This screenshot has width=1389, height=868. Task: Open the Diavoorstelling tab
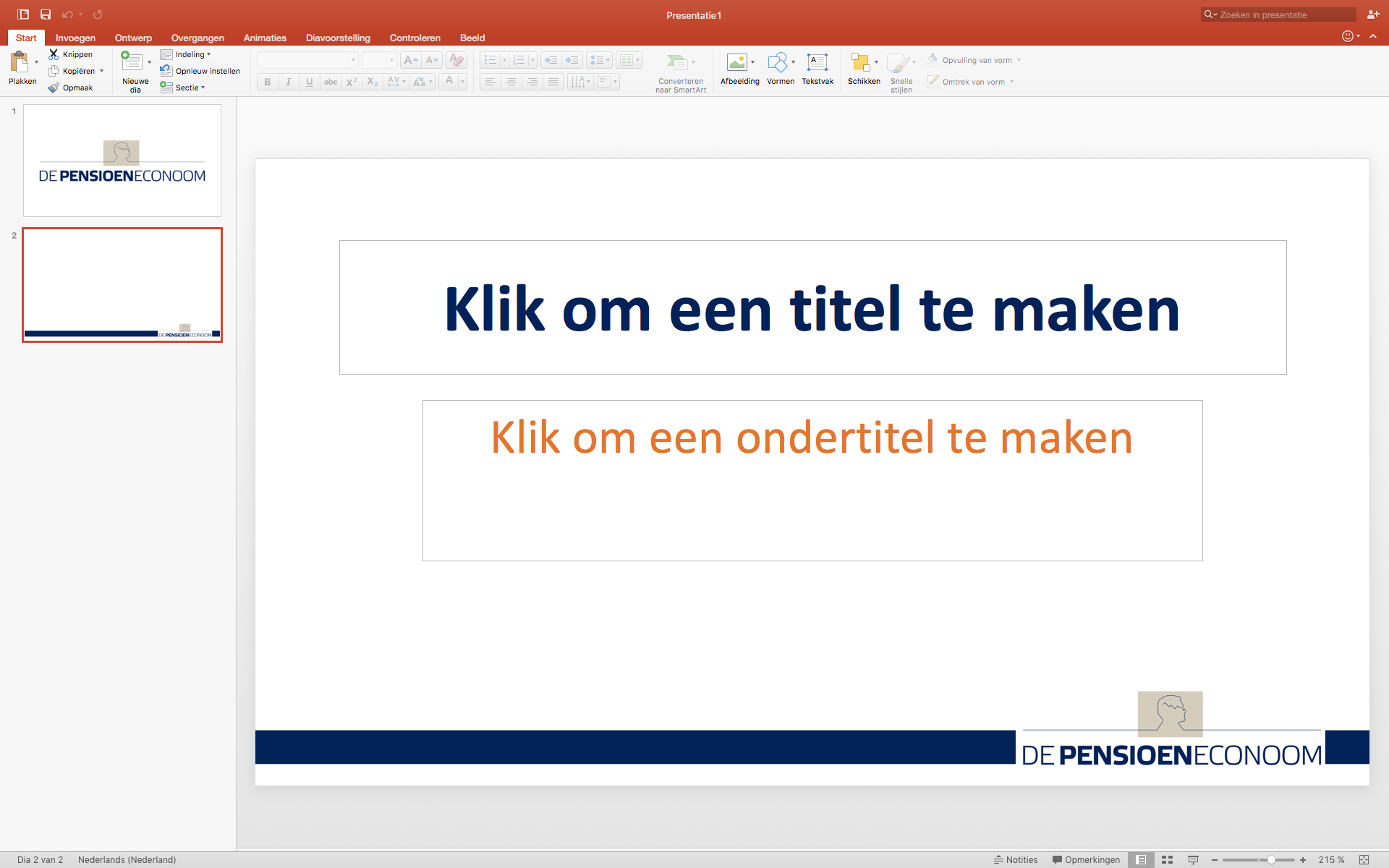pyautogui.click(x=338, y=38)
